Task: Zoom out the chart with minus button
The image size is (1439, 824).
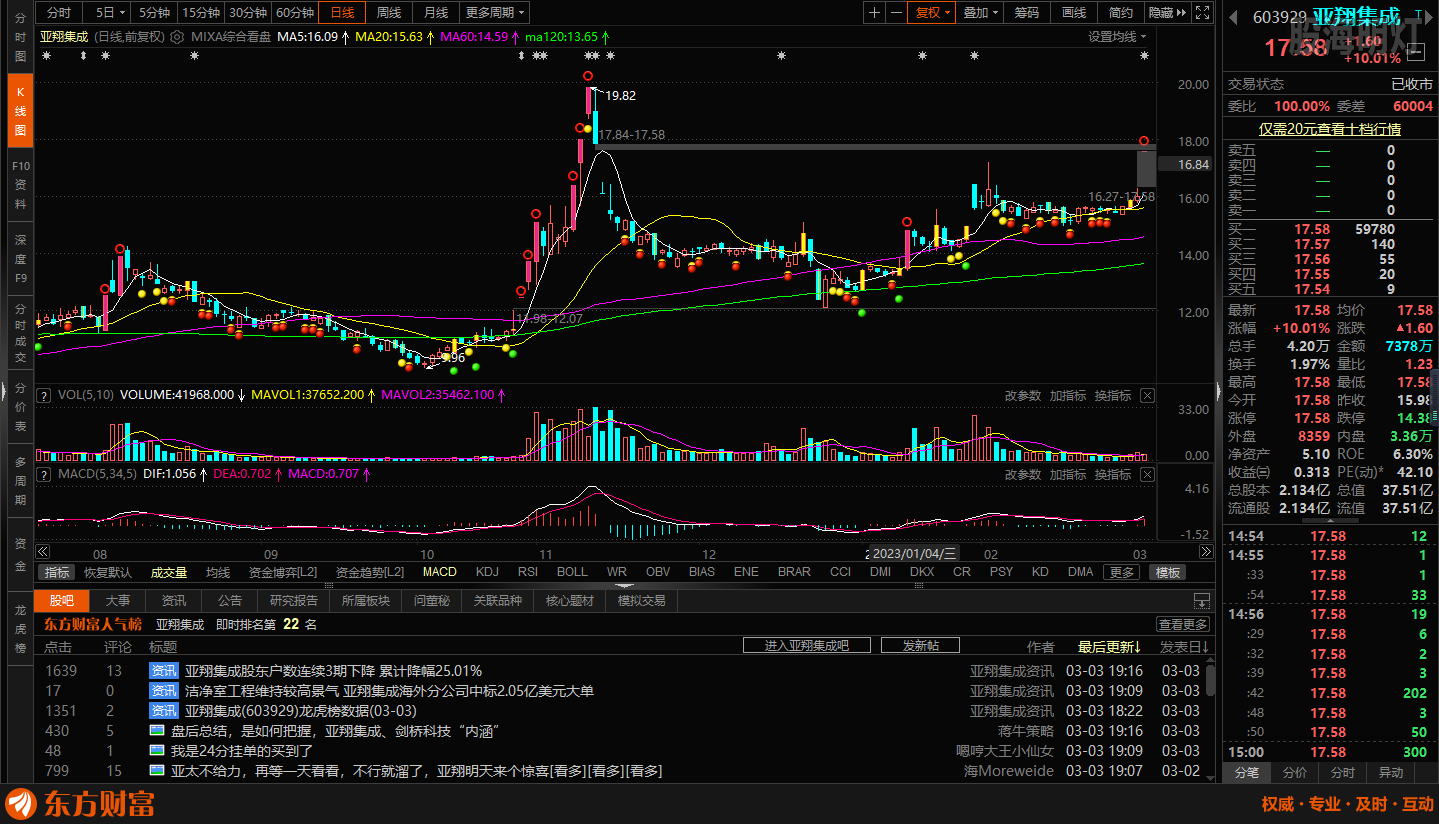Action: click(x=897, y=13)
